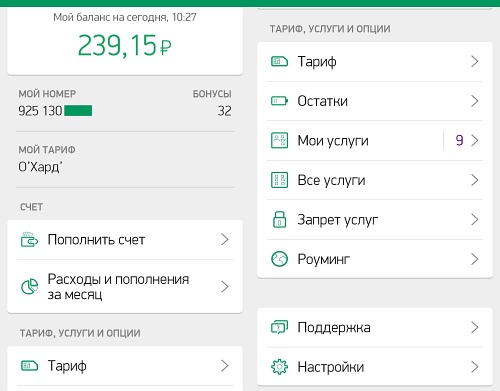The height and width of the screenshot is (391, 500).
Task: Tap the bonus count 32
Action: [x=225, y=111]
